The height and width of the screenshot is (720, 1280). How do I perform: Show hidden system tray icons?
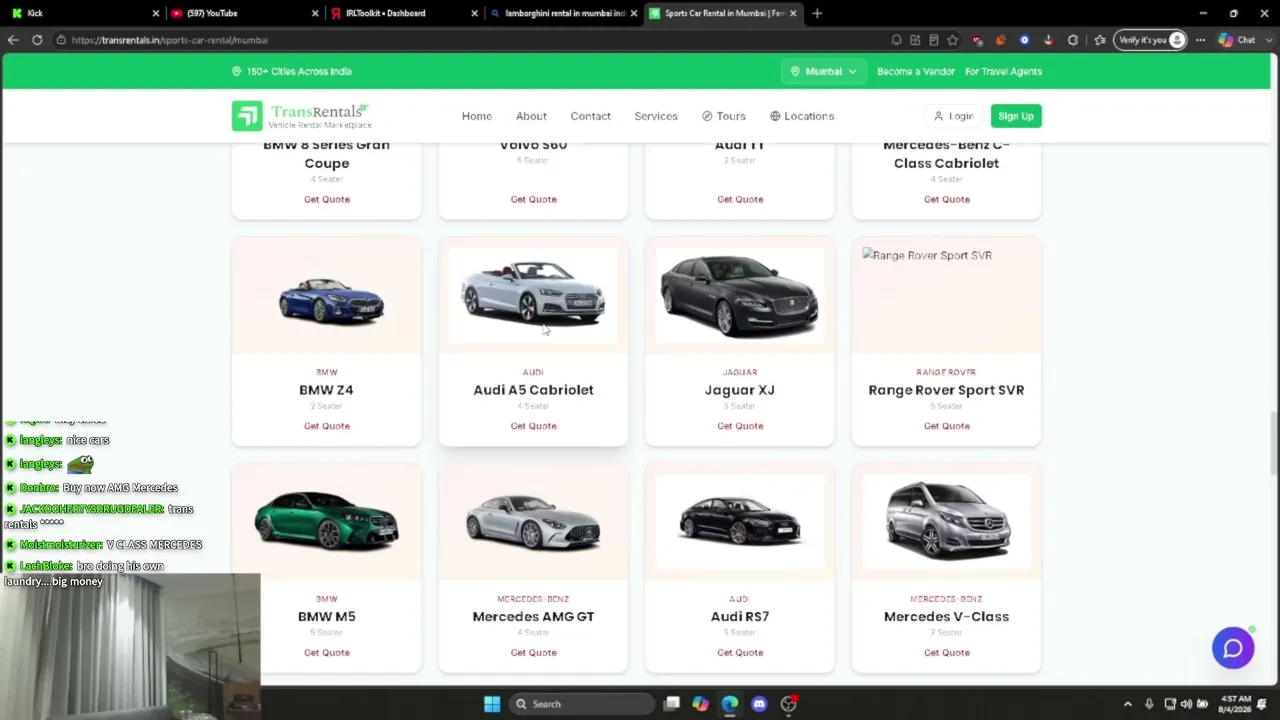[1128, 704]
